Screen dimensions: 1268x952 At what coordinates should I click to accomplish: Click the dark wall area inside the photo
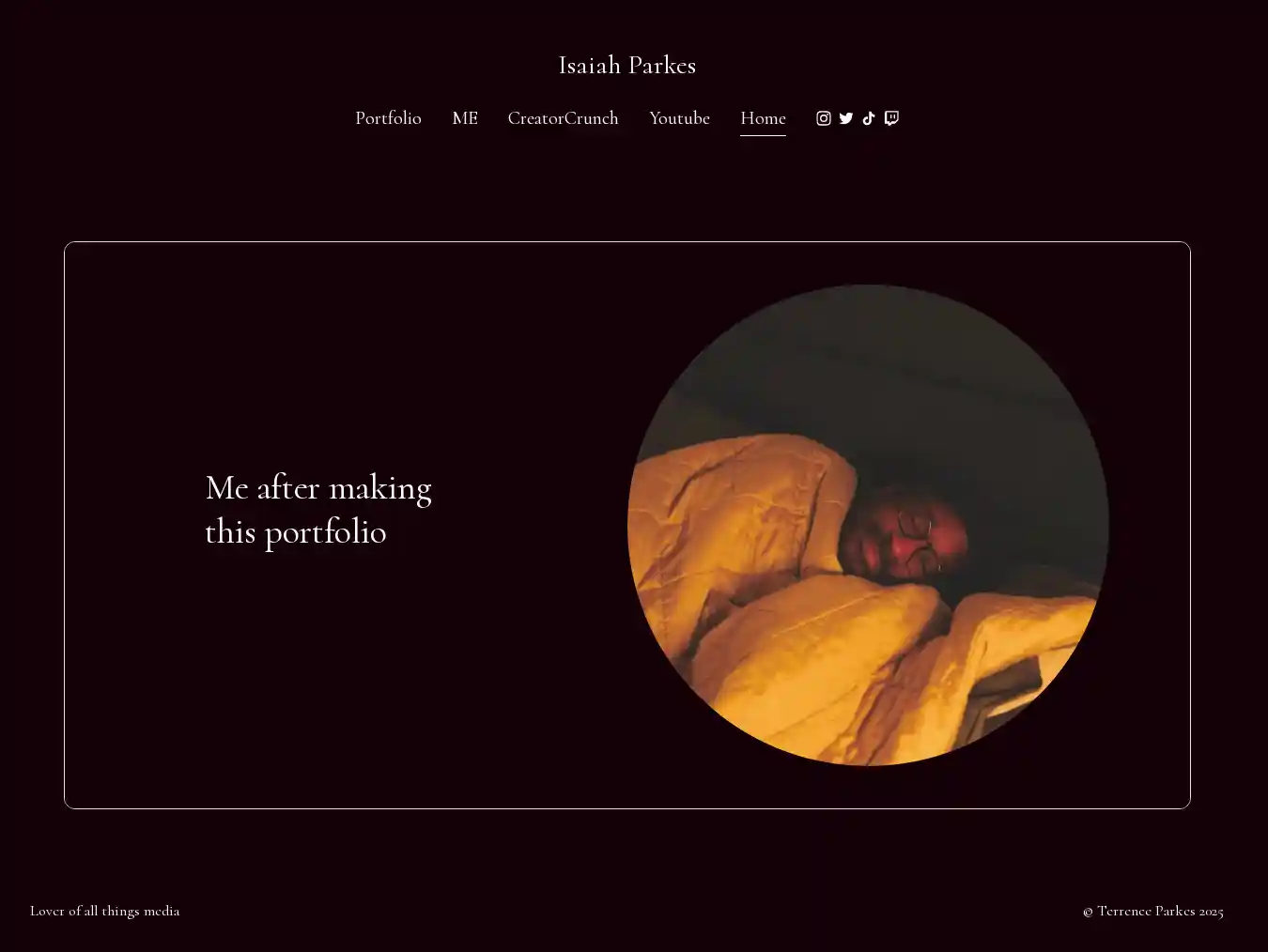click(x=874, y=366)
